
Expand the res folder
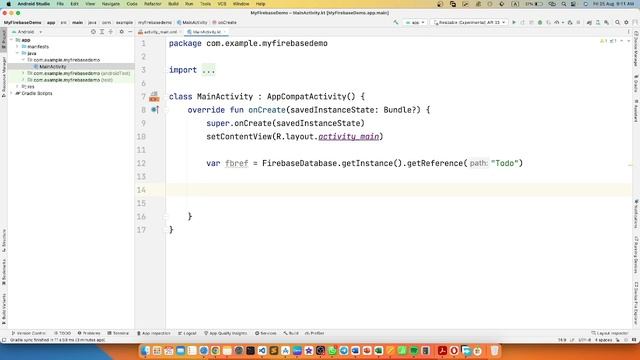(x=18, y=87)
